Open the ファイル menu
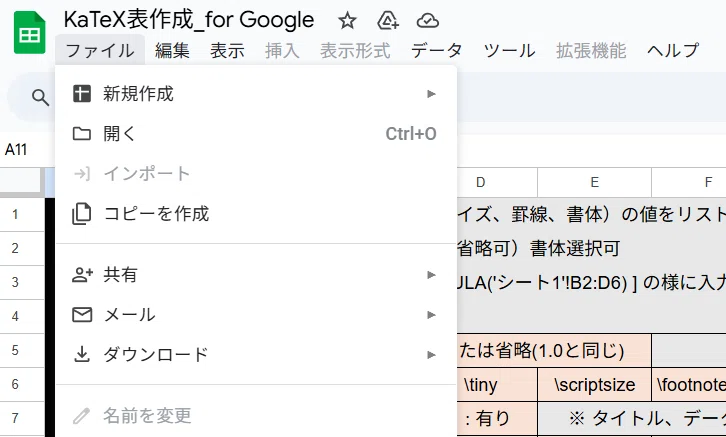The width and height of the screenshot is (726, 437). click(x=100, y=50)
